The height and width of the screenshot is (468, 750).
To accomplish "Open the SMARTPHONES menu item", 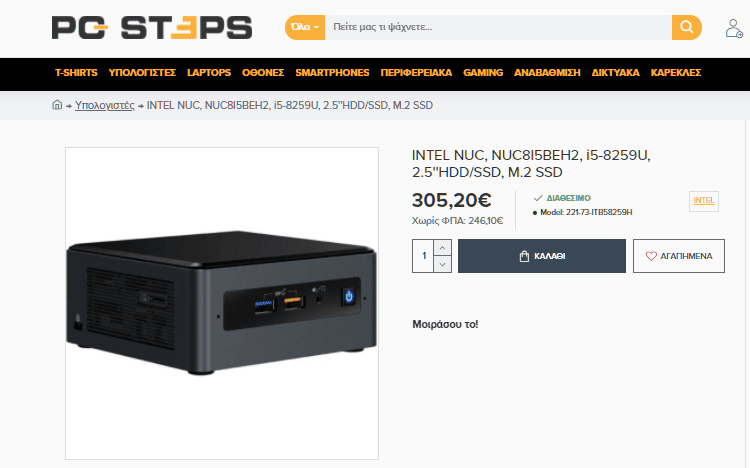I will tap(332, 73).
